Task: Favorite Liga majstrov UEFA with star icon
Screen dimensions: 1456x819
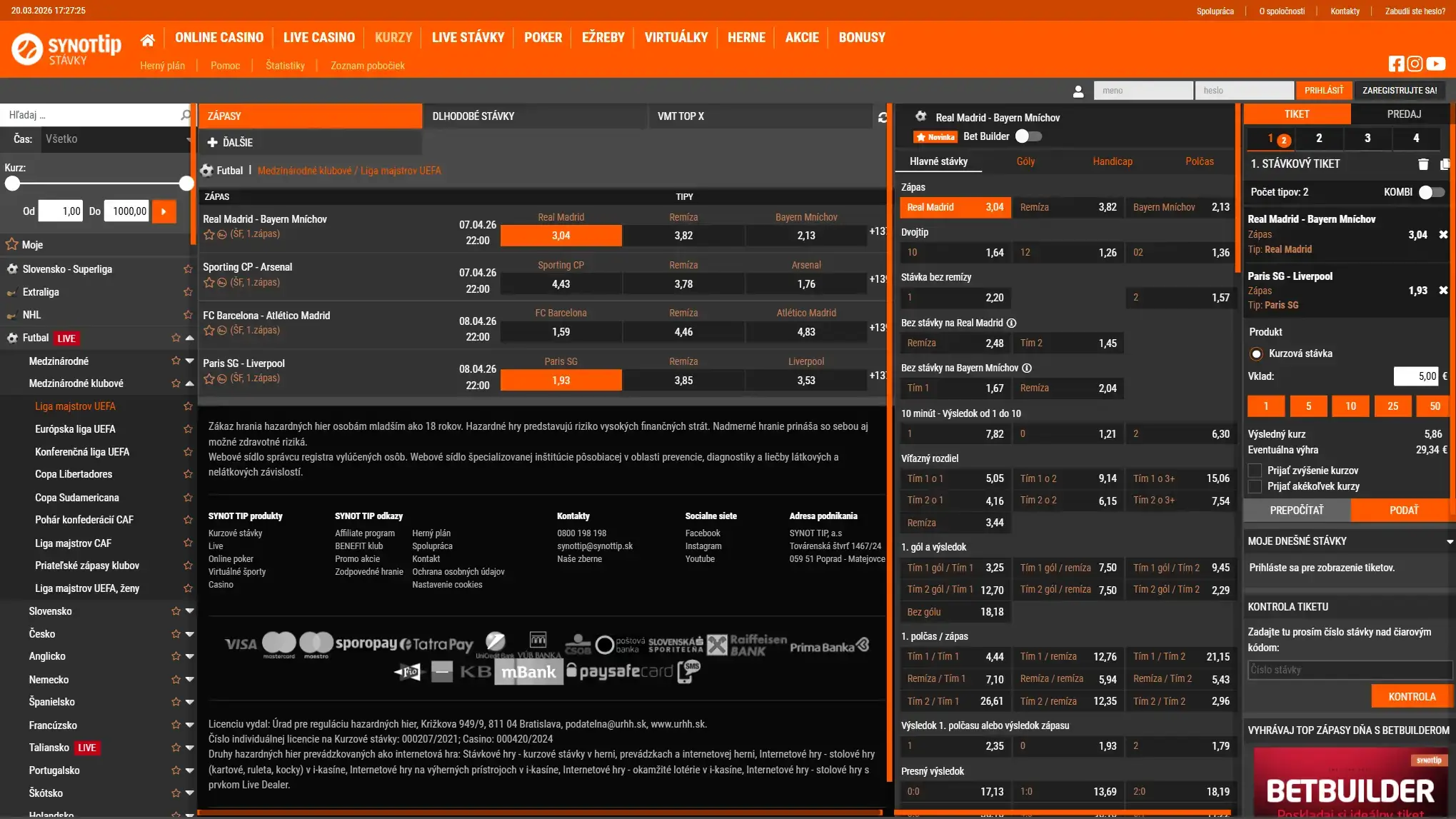Action: [188, 406]
